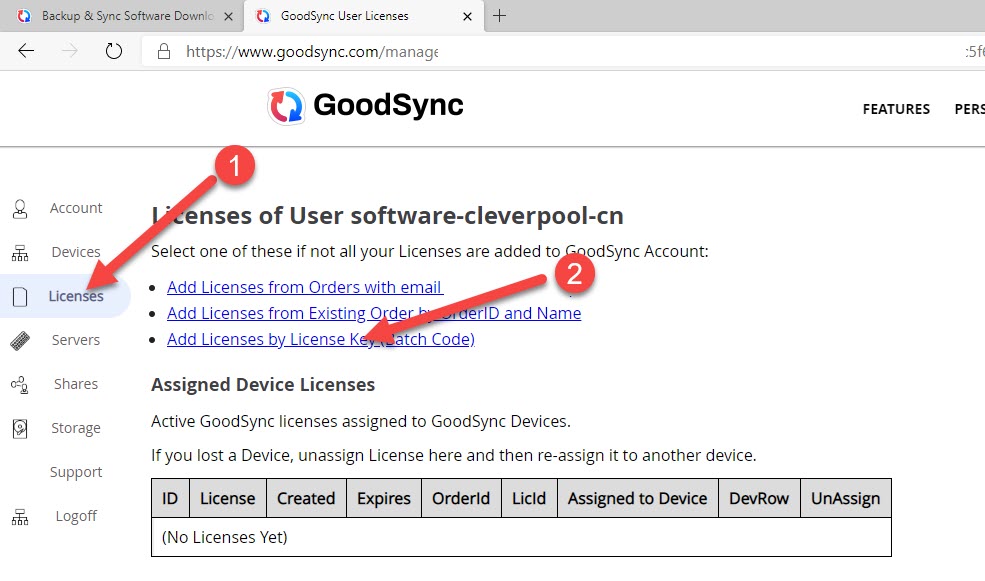Click the Servers icon in sidebar
Viewport: 985px width, 581px height.
pos(20,340)
